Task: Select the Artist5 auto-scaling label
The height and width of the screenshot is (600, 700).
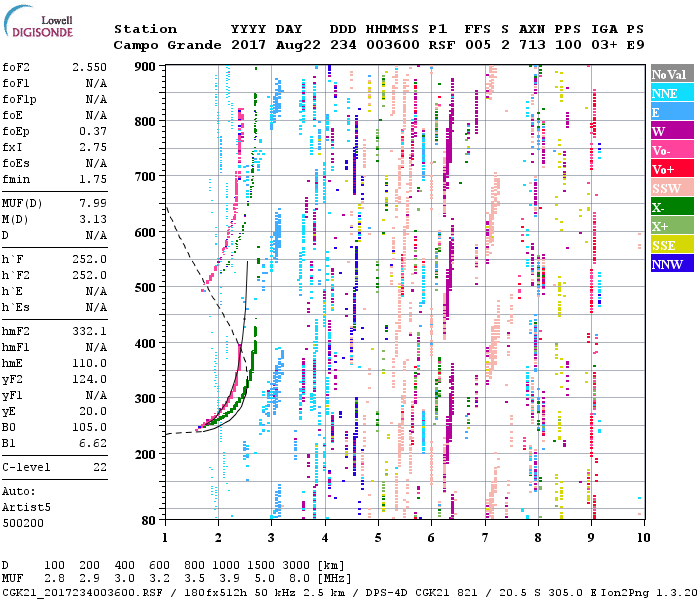Action: 26,507
